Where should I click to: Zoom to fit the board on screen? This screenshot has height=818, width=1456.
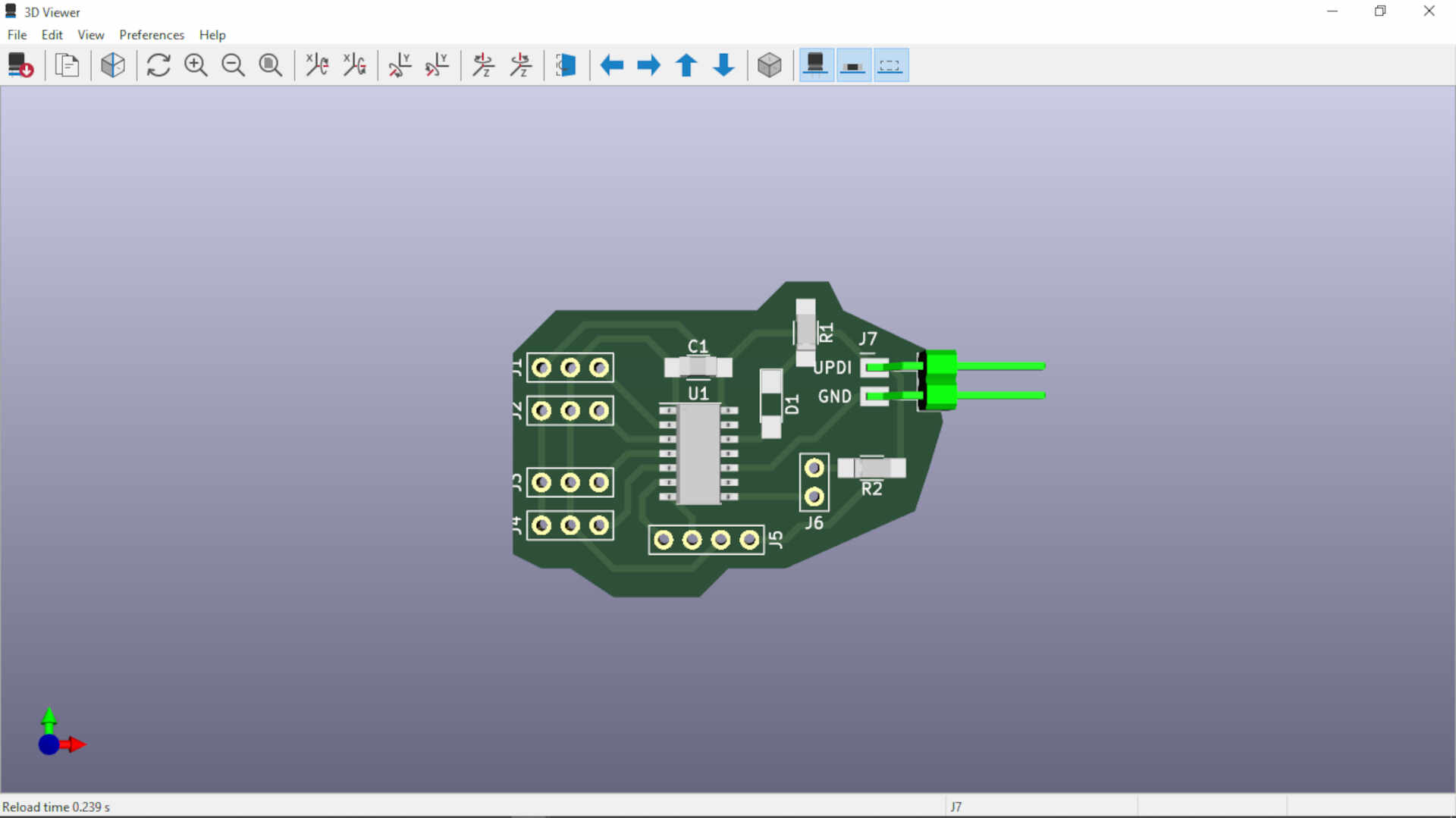tap(271, 65)
